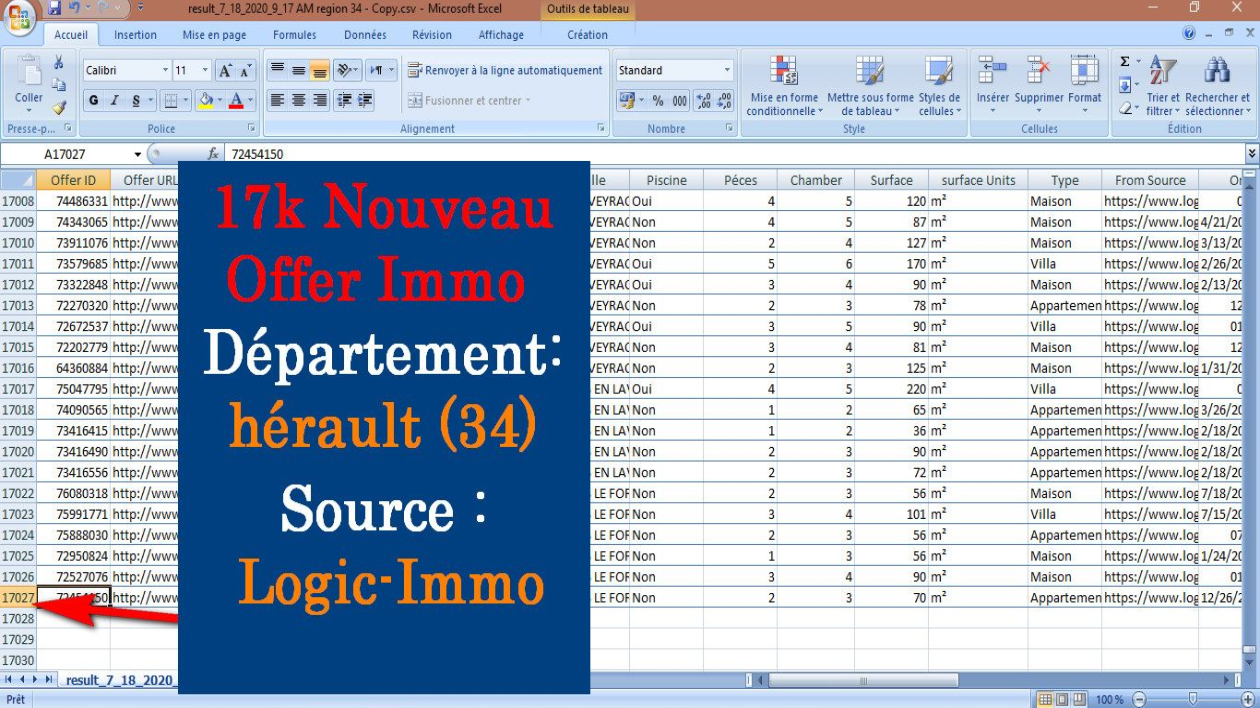
Task: Align text to top of cell
Action: [277, 70]
